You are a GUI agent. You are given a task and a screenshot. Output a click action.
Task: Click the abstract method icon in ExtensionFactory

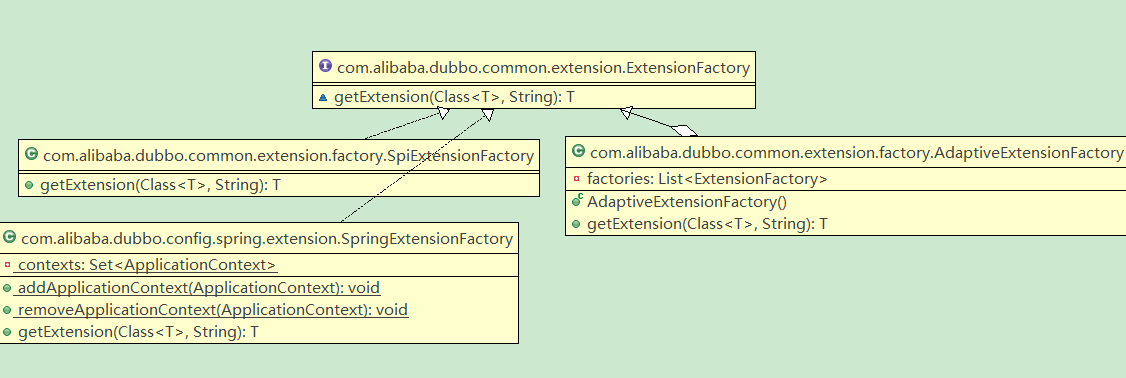point(322,97)
